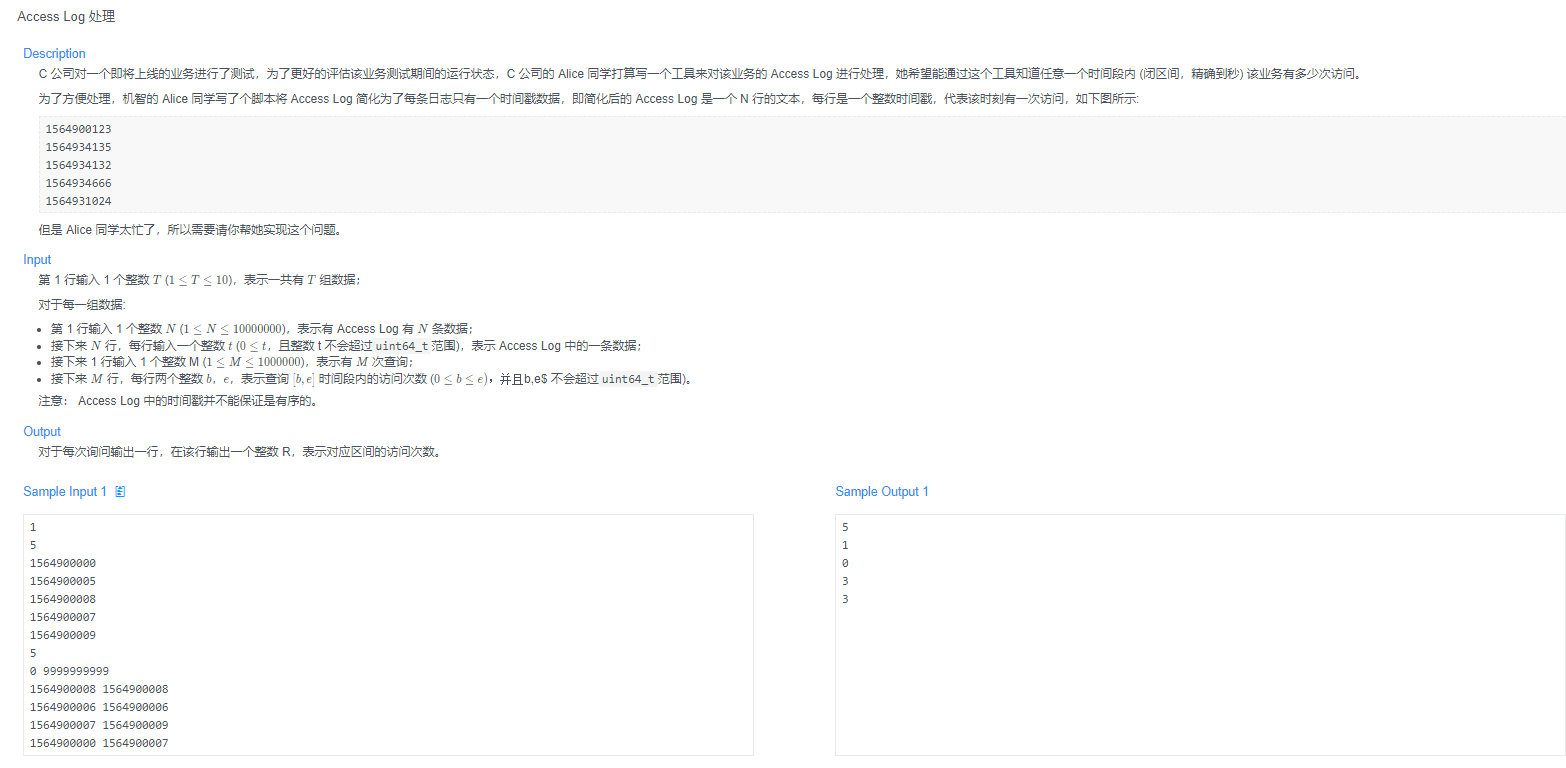Image resolution: width=1566 pixels, height=768 pixels.
Task: Click the 'Sample Input 1' heading
Action: [65, 492]
